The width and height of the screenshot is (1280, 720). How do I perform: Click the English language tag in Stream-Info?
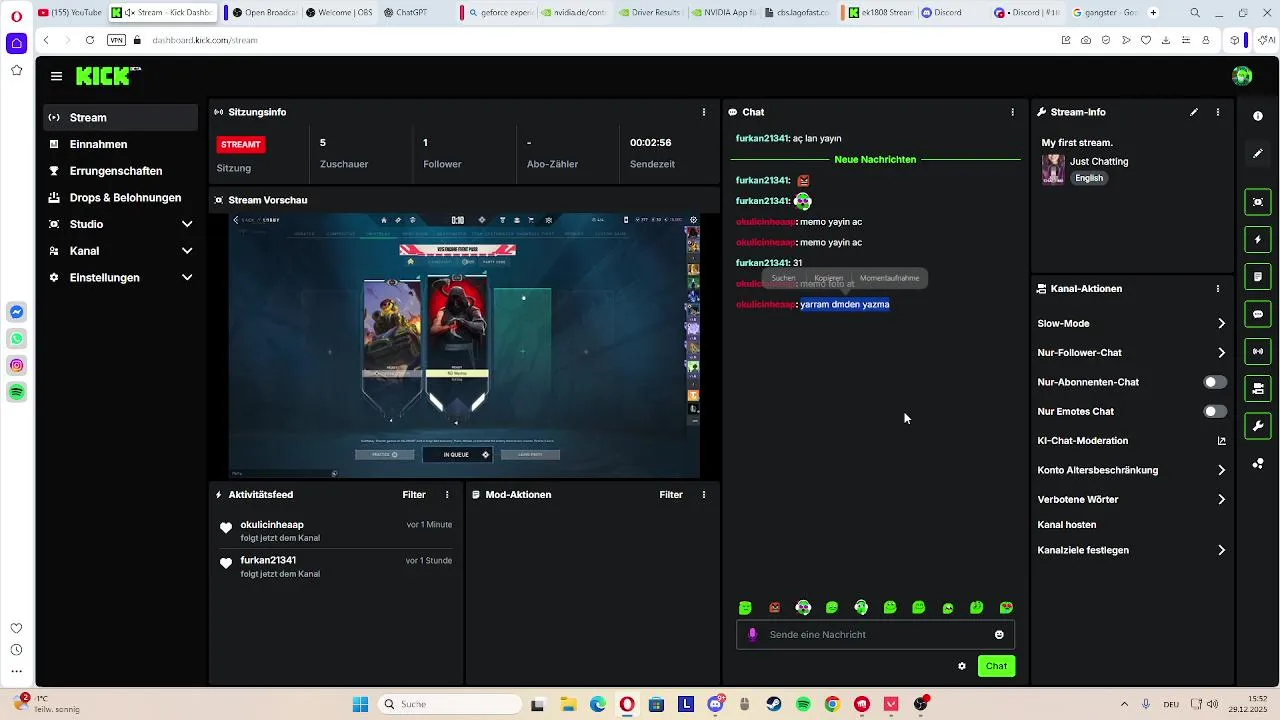[1089, 178]
